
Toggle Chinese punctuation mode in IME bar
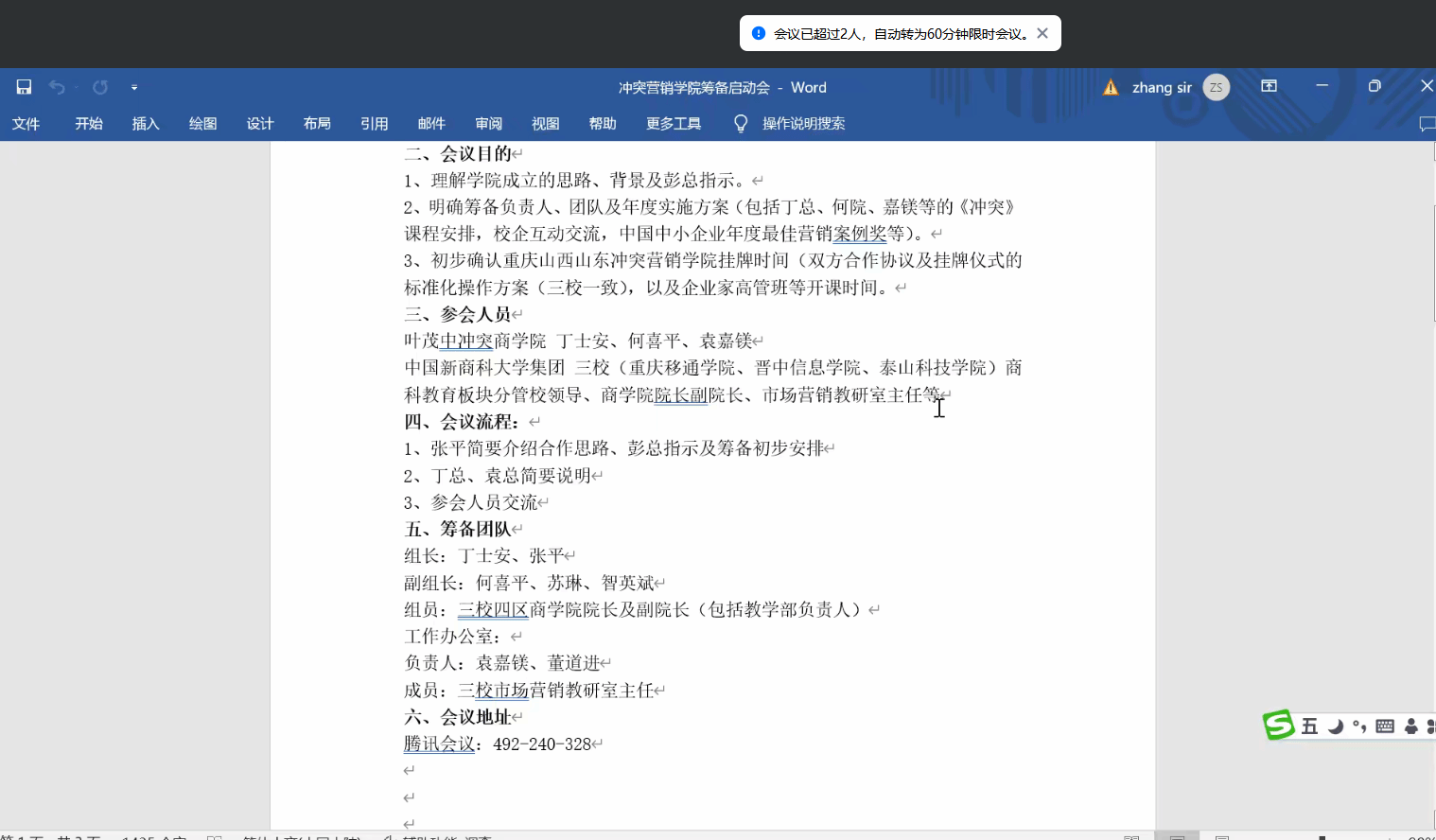(x=1359, y=726)
